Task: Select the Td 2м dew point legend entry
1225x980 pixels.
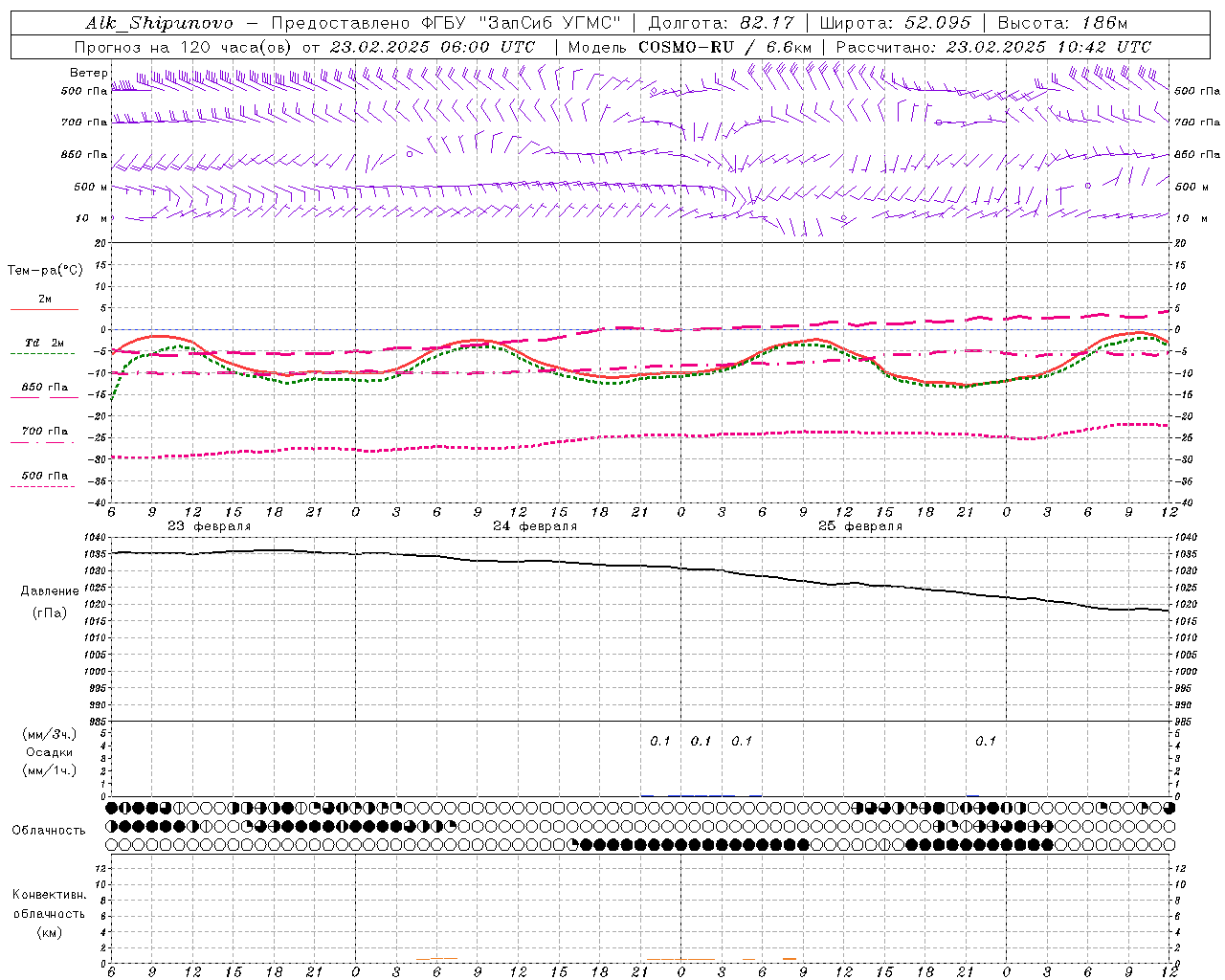Action: tap(44, 343)
